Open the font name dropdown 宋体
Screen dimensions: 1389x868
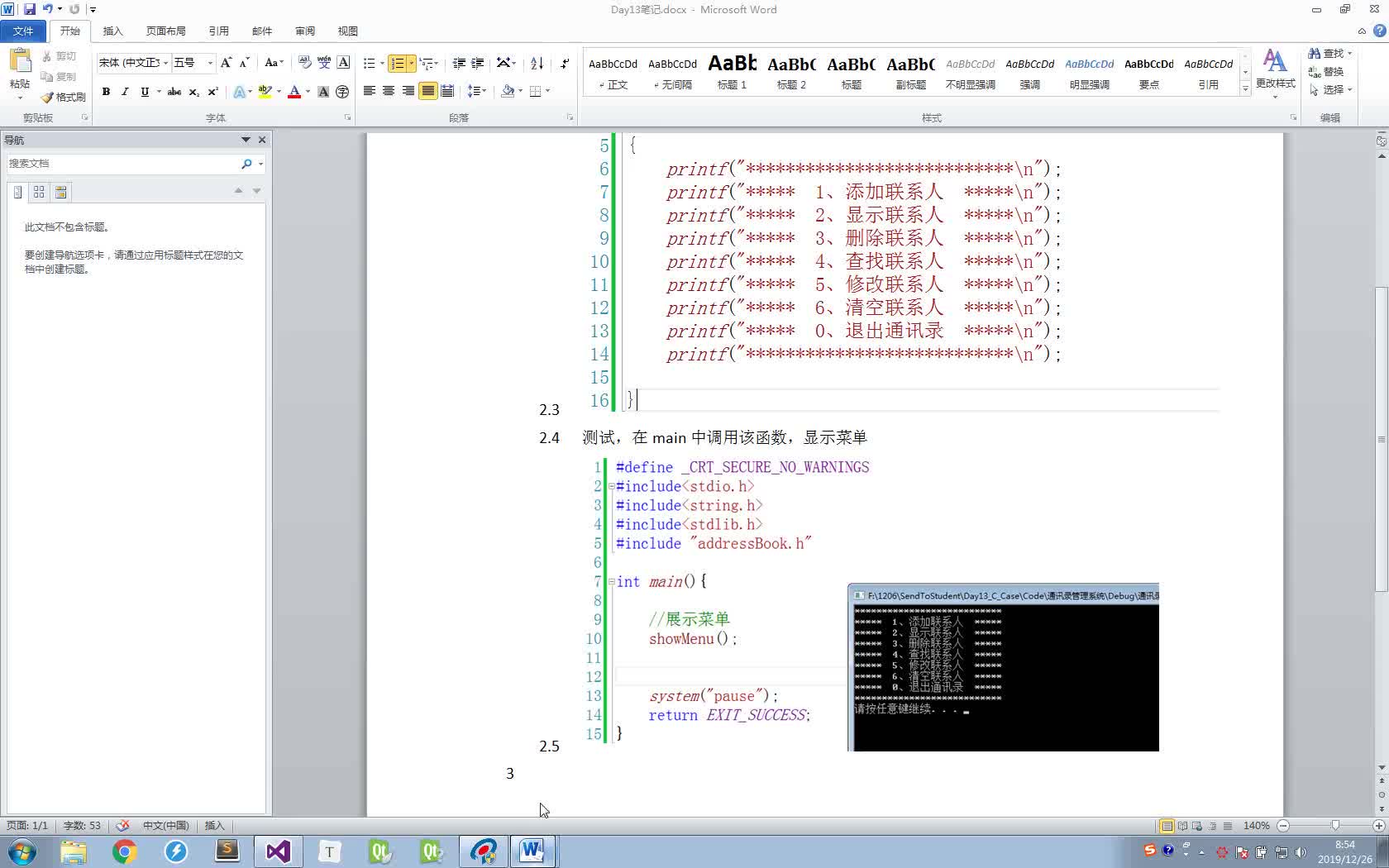coord(166,63)
